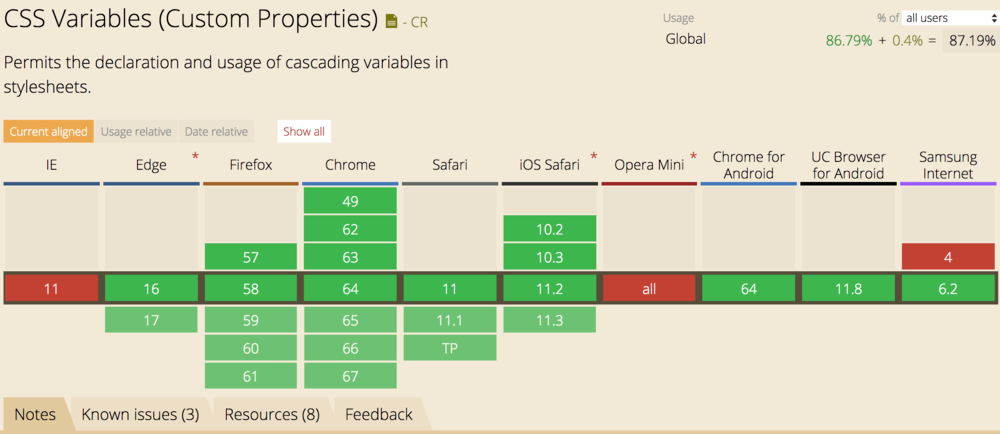Select the Samsung Internet 6.2 cell
The height and width of the screenshot is (434, 1000).
(948, 289)
